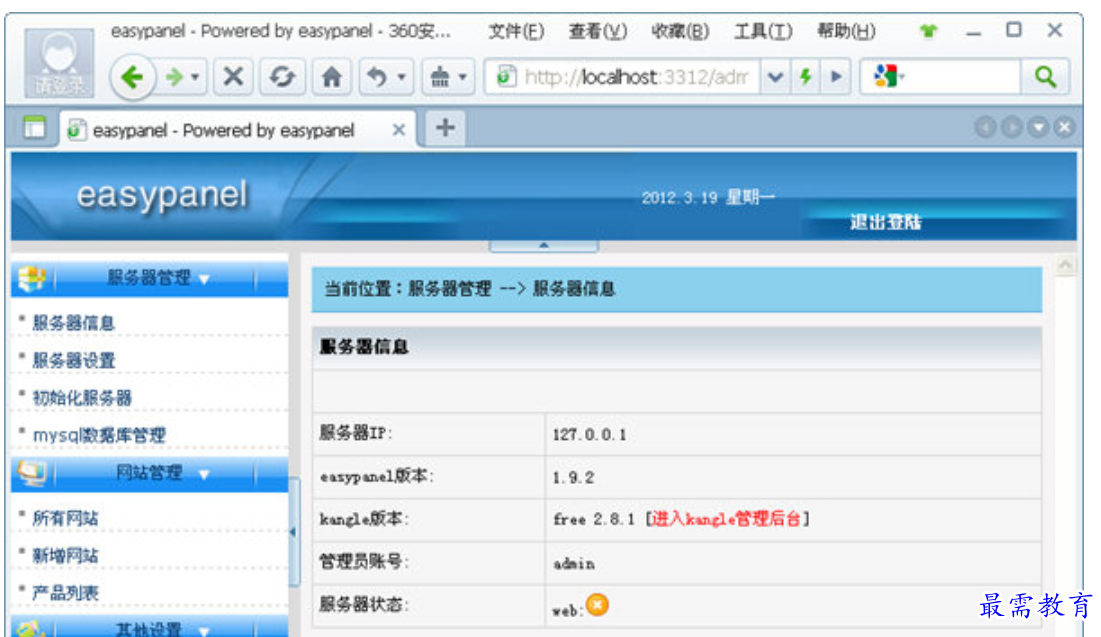This screenshot has width=1101, height=637.
Task: Click the clean traces broom icon
Action: 440,77
